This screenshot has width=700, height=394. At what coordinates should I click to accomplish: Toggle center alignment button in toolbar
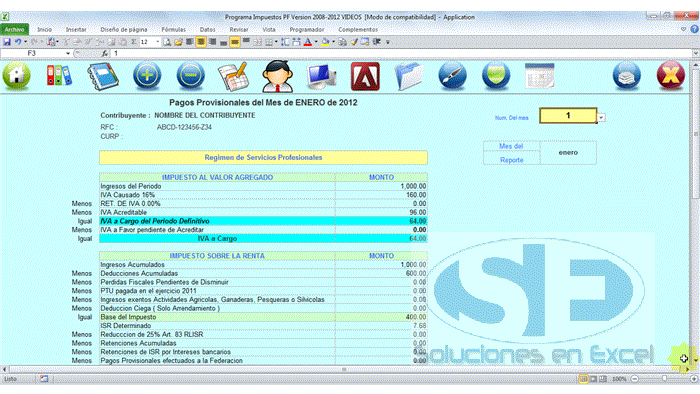(x=201, y=42)
